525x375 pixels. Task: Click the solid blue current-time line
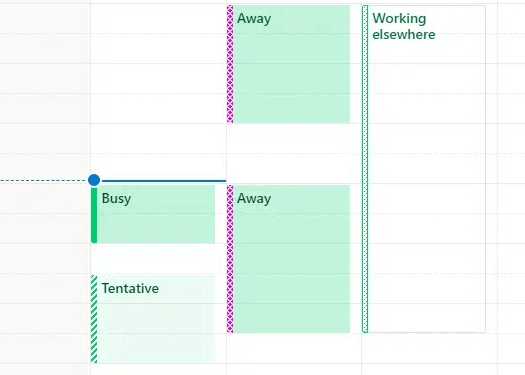(x=164, y=181)
